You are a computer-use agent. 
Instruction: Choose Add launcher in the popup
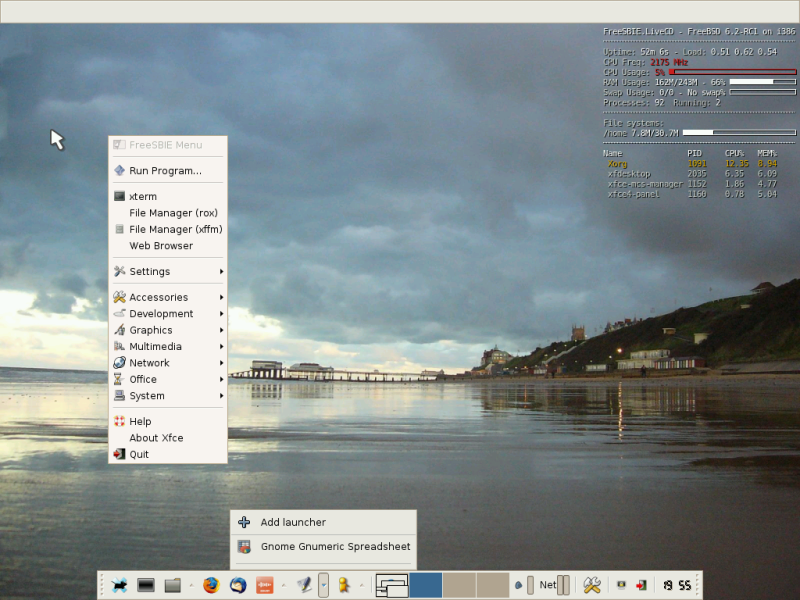(293, 522)
